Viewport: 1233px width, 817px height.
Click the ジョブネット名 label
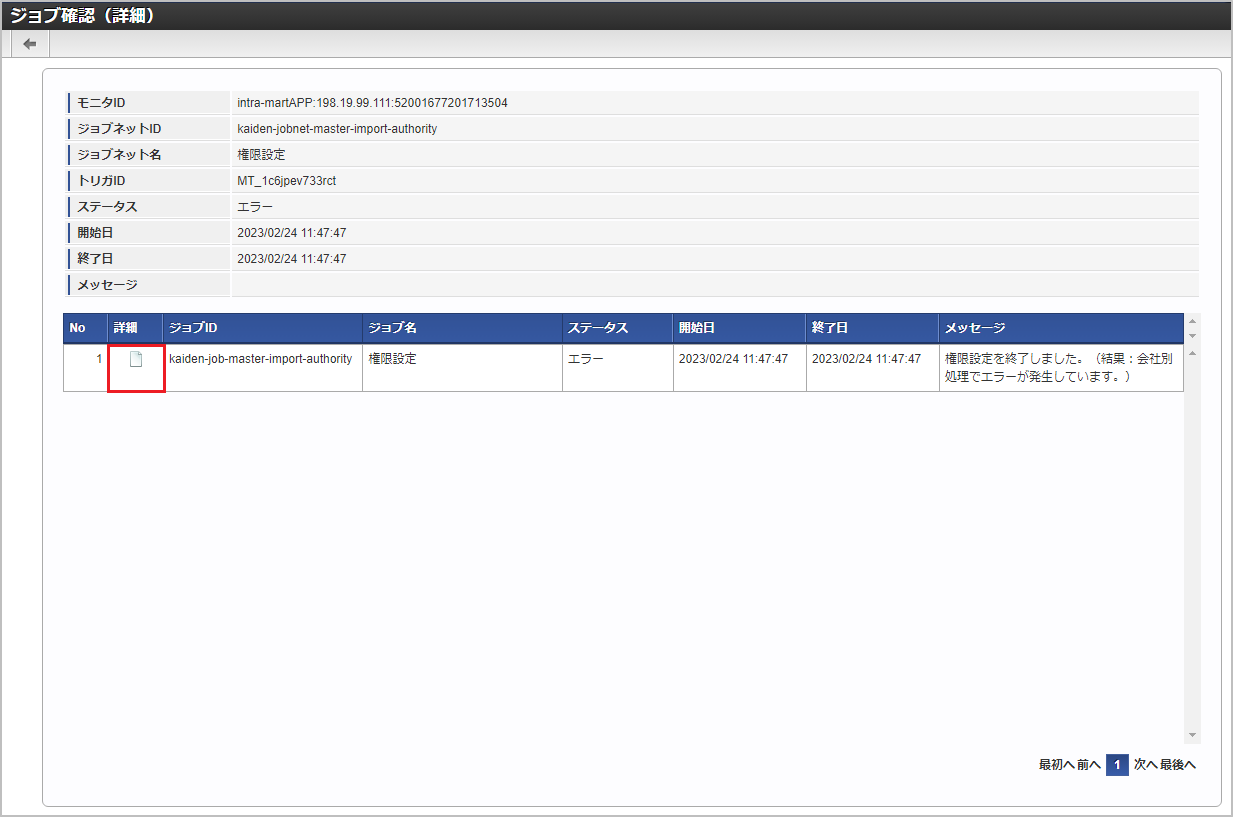click(119, 155)
